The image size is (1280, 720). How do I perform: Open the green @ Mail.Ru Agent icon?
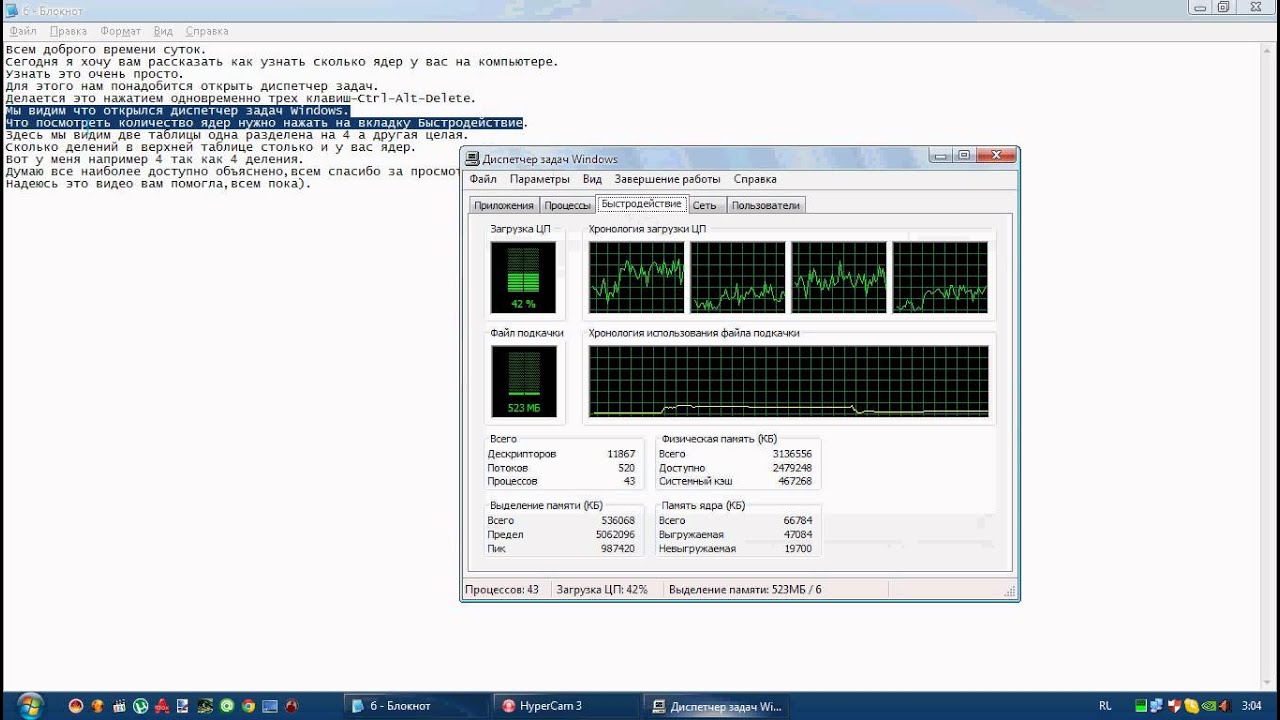pyautogui.click(x=227, y=706)
